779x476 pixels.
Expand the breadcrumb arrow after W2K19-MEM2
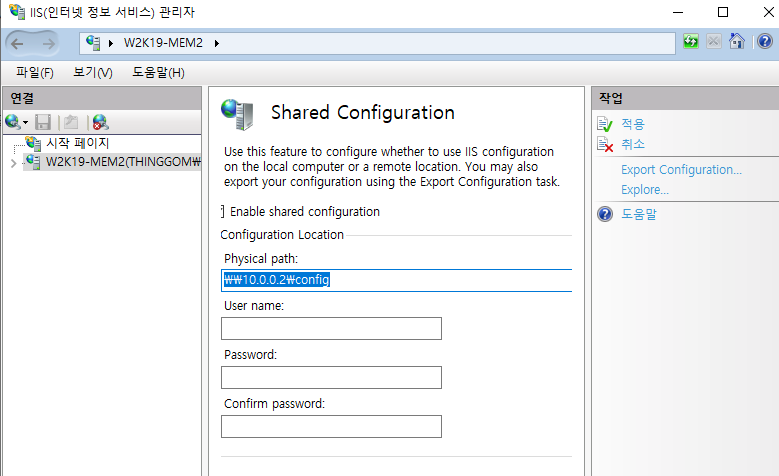click(x=217, y=43)
